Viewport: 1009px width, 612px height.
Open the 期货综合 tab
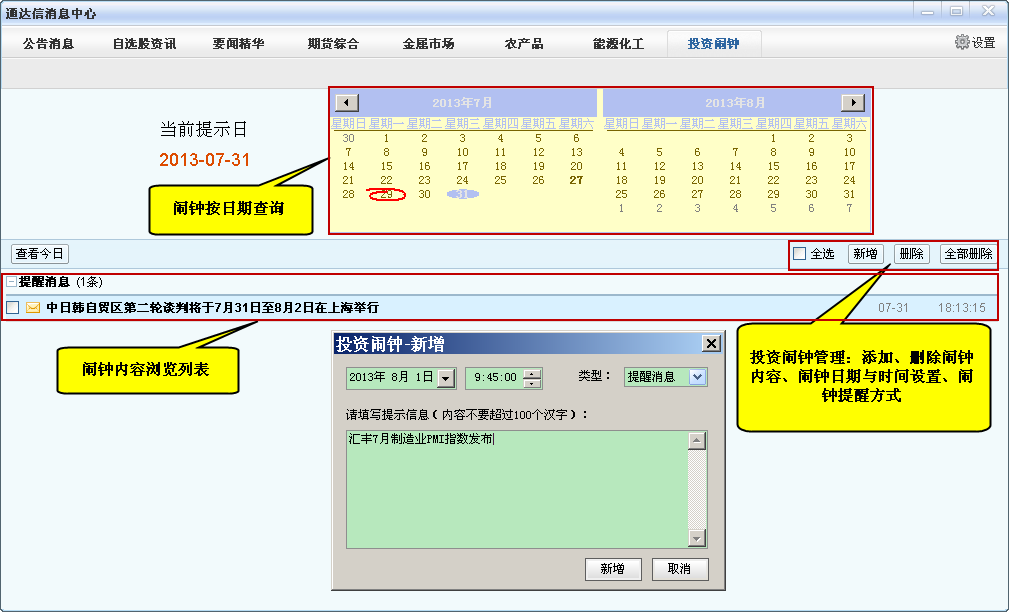333,44
